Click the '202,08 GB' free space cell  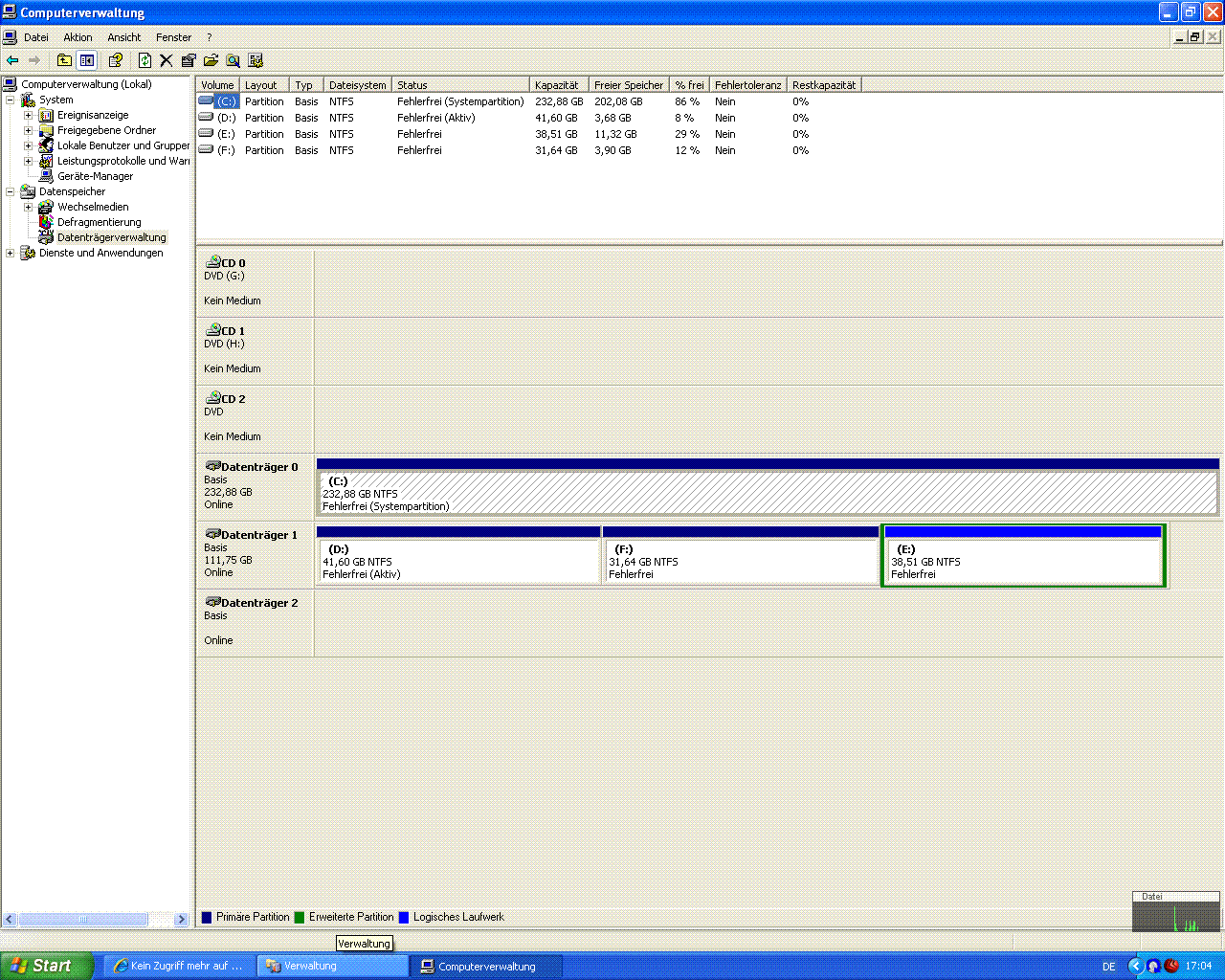point(618,101)
